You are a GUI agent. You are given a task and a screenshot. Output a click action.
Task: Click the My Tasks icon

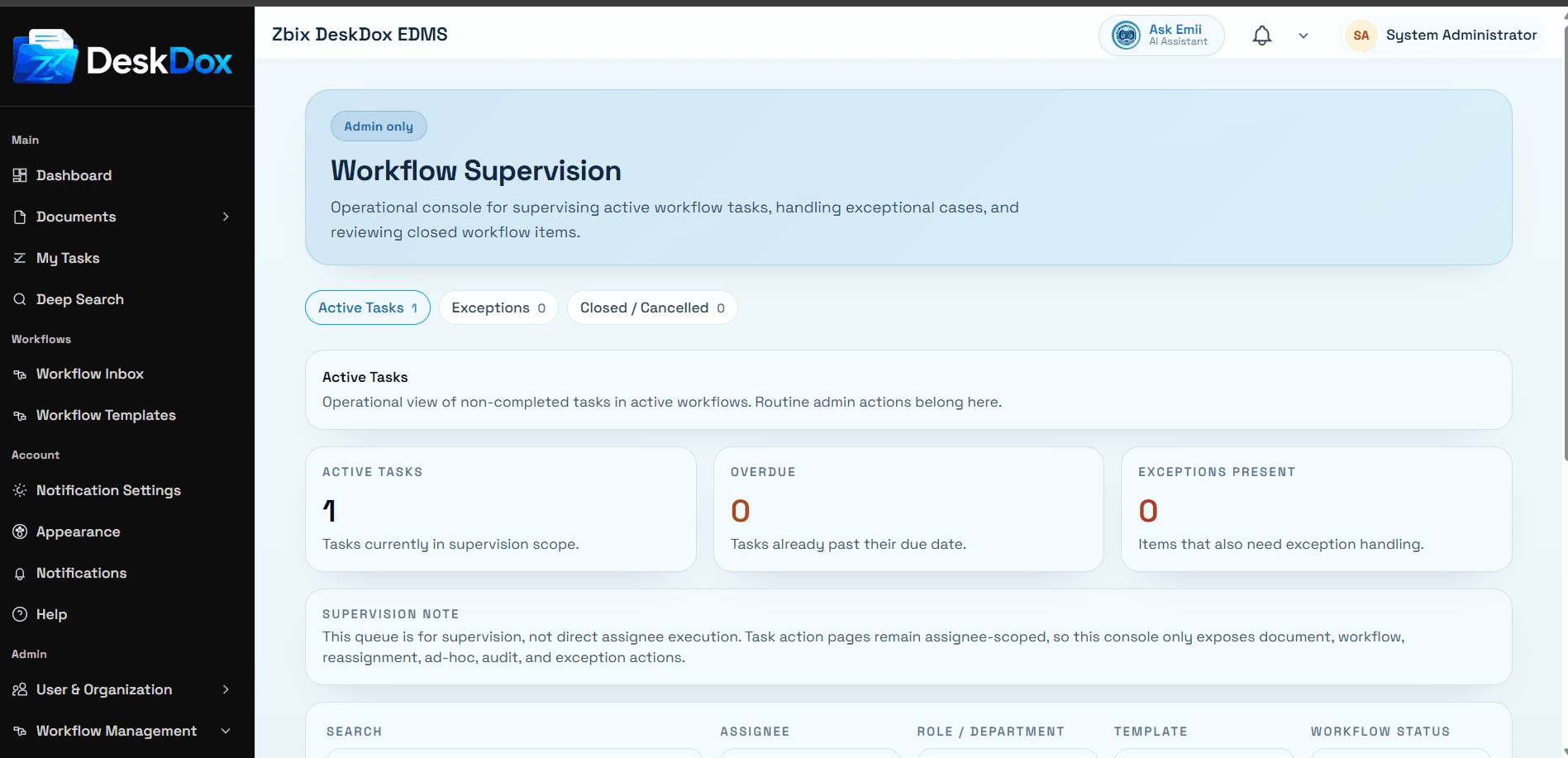point(20,258)
